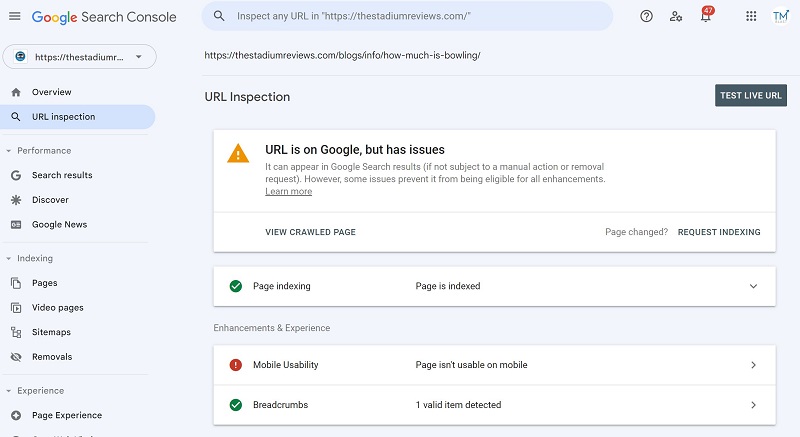Click 'Page is indexed' status text
Screen dimensions: 800x437
[x=447, y=286]
